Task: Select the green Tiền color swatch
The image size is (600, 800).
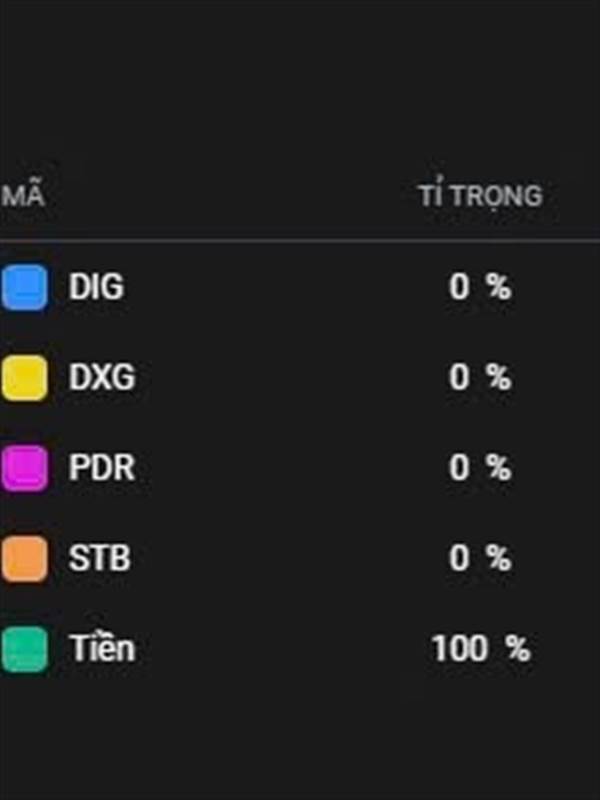Action: 24,649
